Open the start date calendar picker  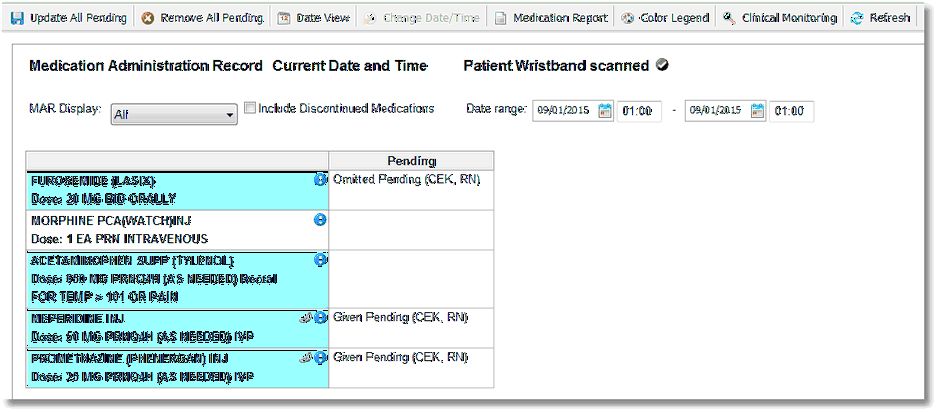tap(605, 111)
